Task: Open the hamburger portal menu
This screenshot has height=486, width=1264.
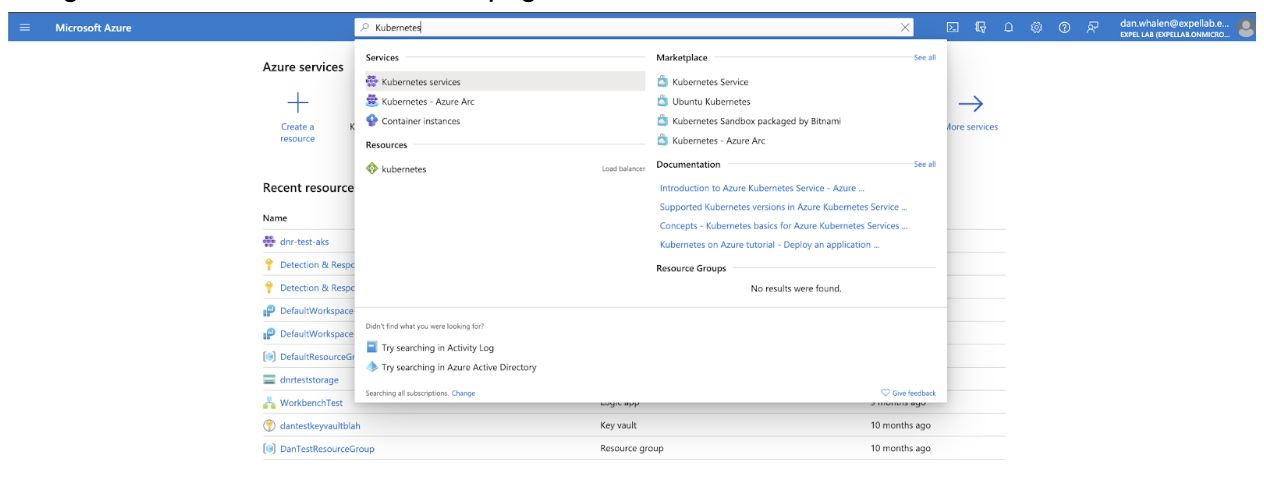Action: (x=24, y=28)
